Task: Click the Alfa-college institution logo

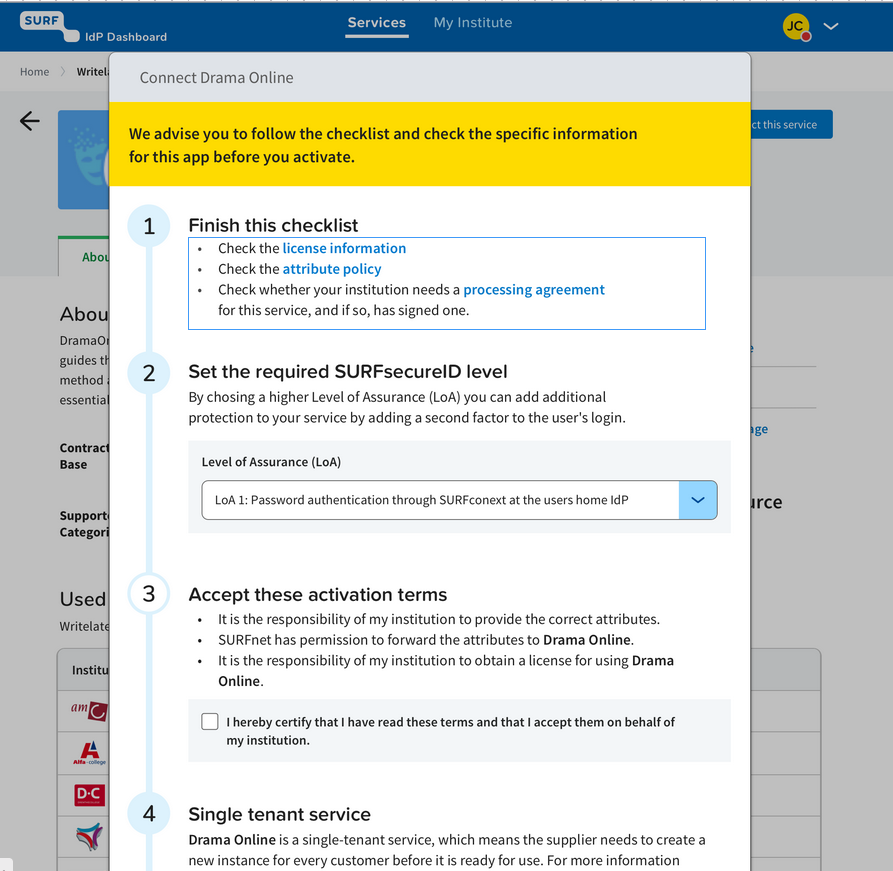Action: pos(89,753)
